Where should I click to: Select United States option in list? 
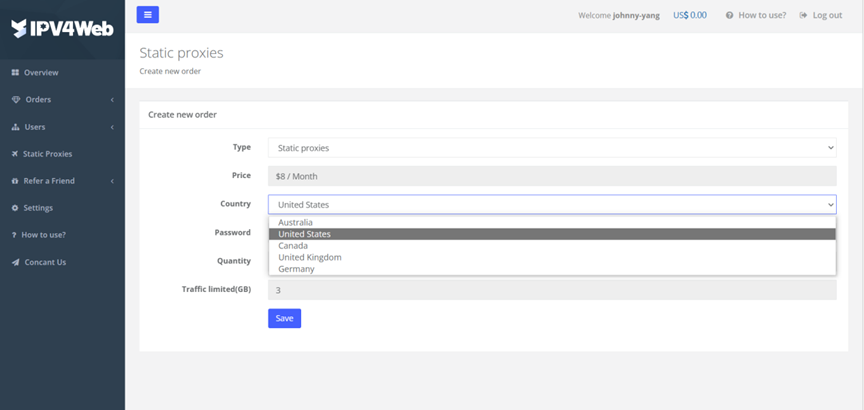[552, 234]
